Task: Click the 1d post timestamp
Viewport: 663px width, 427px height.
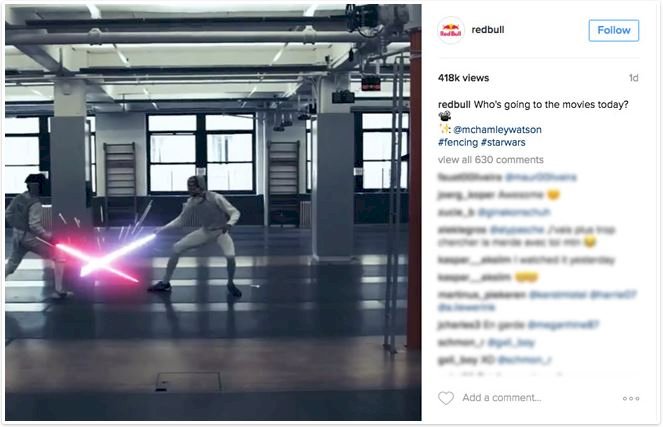Action: (x=633, y=78)
